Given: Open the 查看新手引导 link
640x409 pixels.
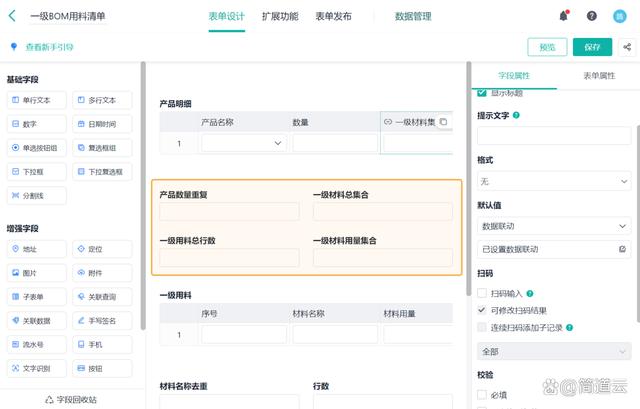Looking at the screenshot, I should (x=49, y=47).
